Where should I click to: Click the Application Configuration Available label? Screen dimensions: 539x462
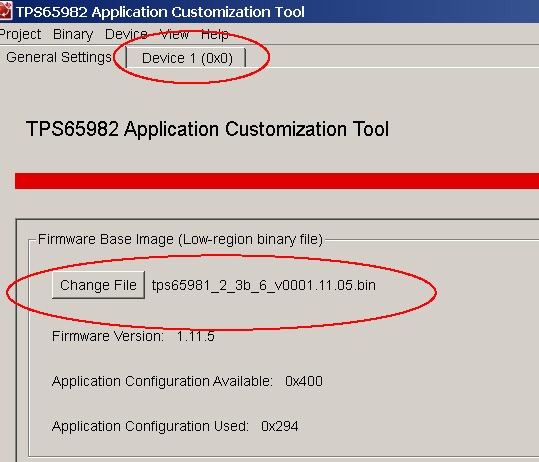(x=162, y=381)
